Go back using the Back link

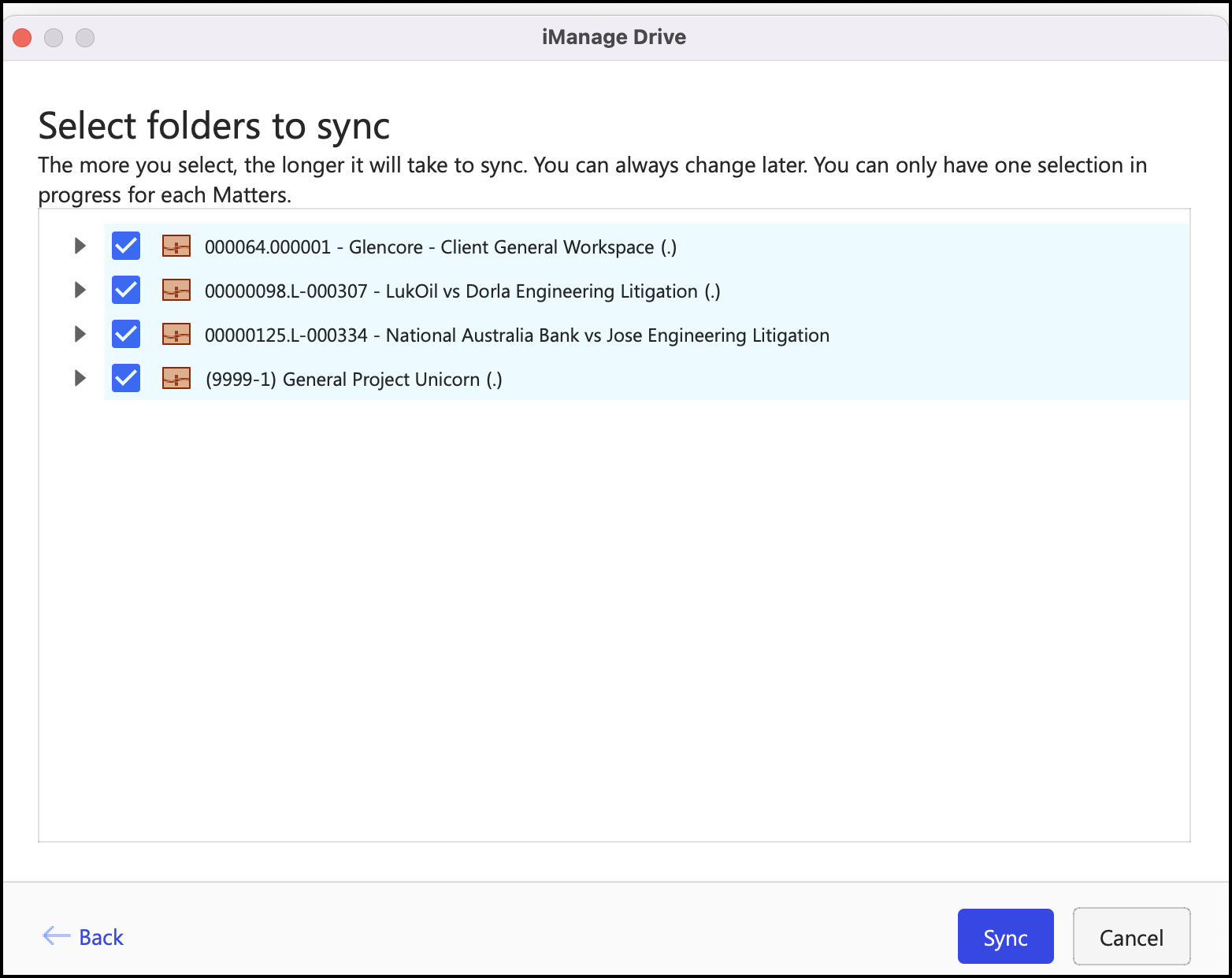tap(101, 937)
